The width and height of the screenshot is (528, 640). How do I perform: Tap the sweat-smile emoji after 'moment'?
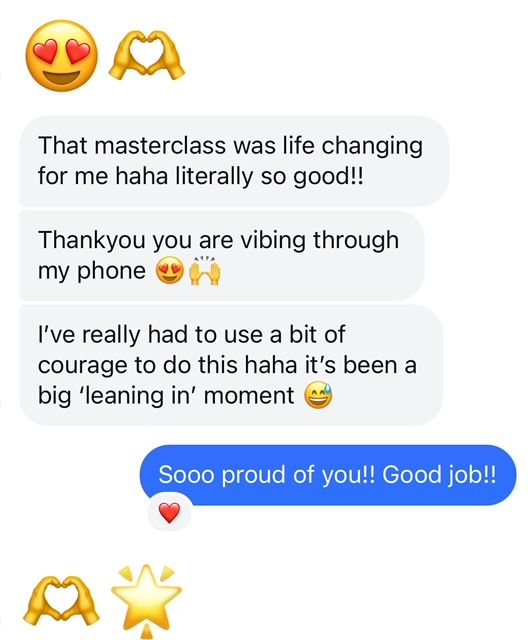point(318,396)
